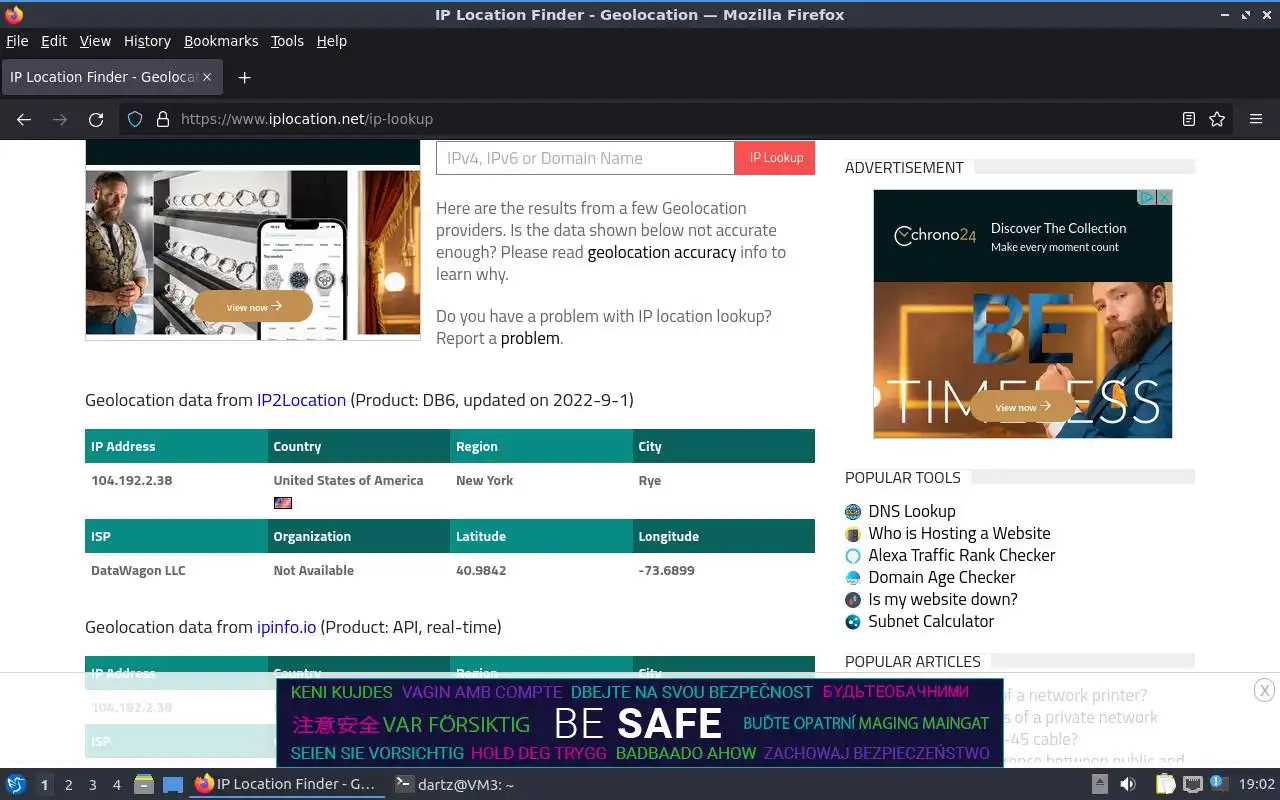Reload the current page
1280x800 pixels.
[x=96, y=119]
